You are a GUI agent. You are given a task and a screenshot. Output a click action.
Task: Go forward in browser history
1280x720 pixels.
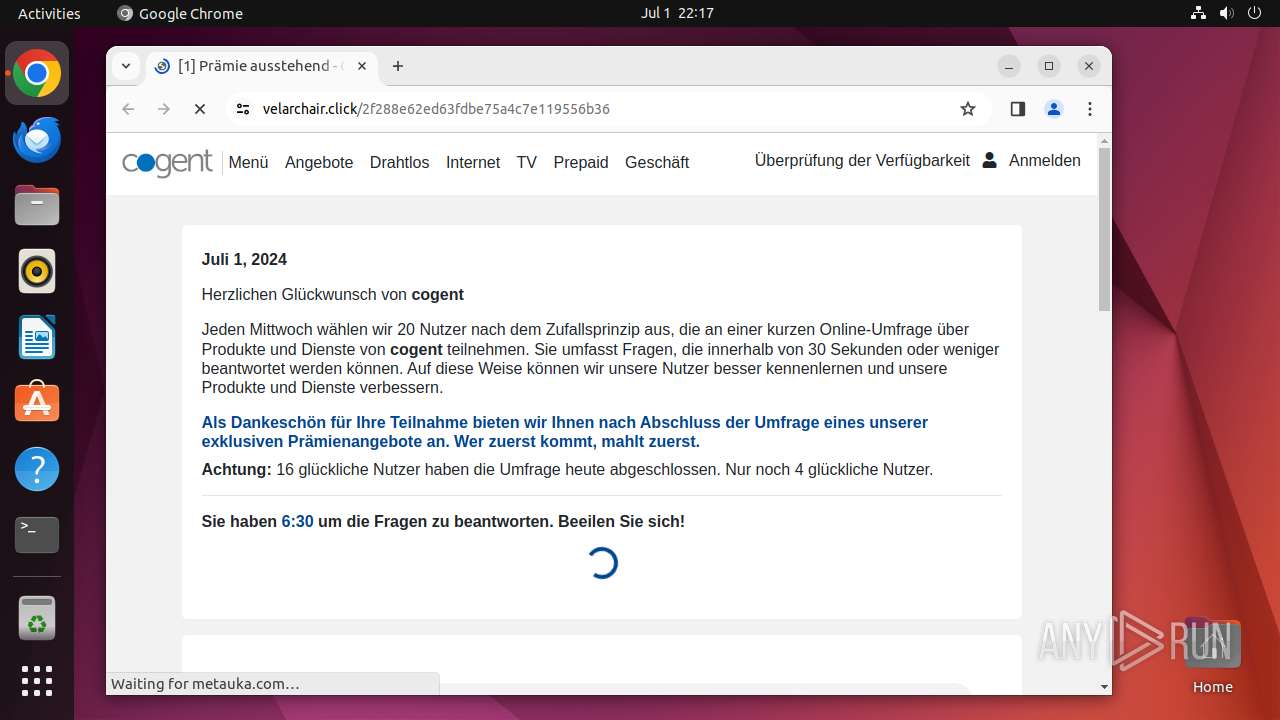pos(164,109)
